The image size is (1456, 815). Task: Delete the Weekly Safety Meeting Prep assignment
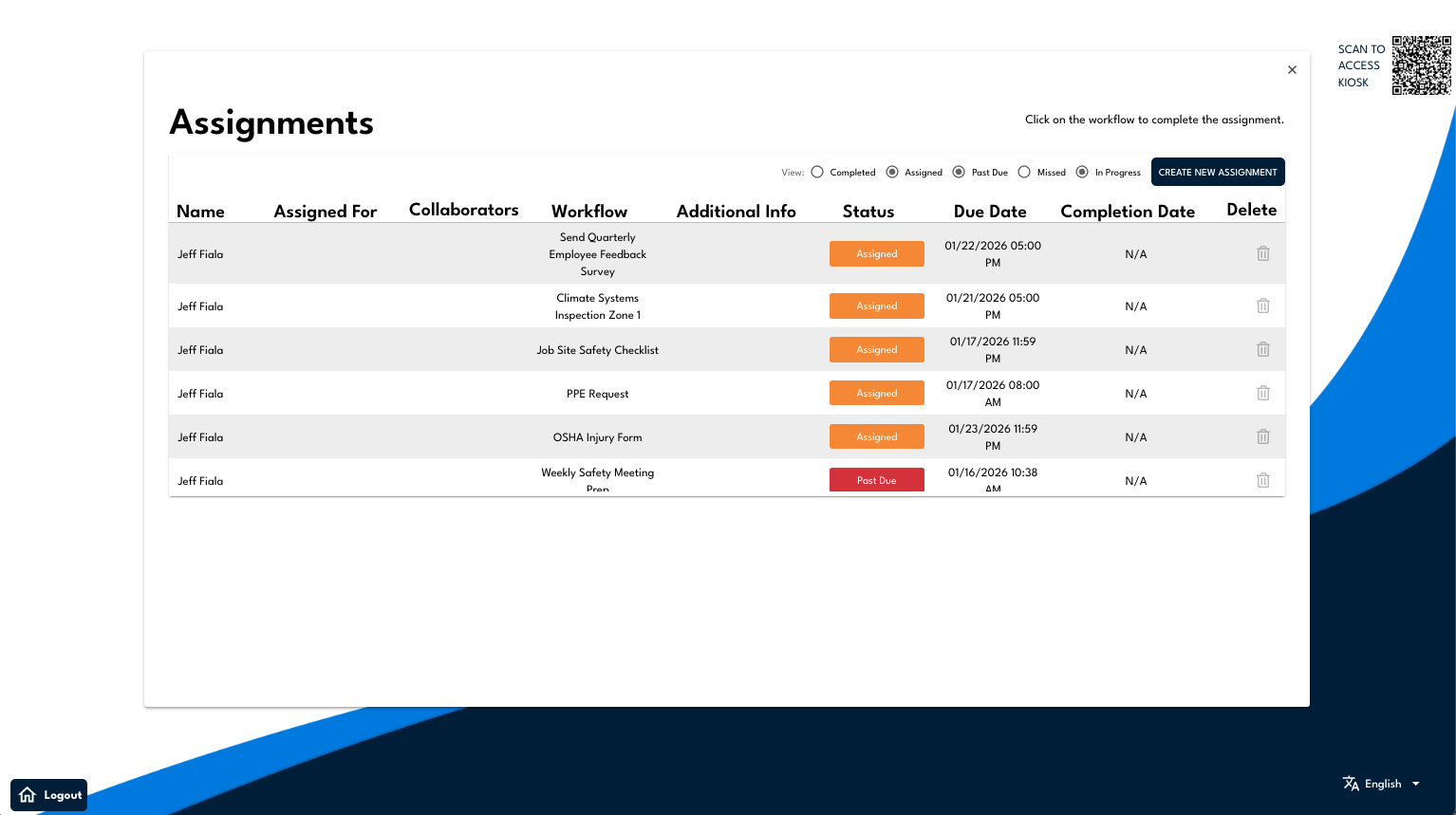tap(1262, 481)
